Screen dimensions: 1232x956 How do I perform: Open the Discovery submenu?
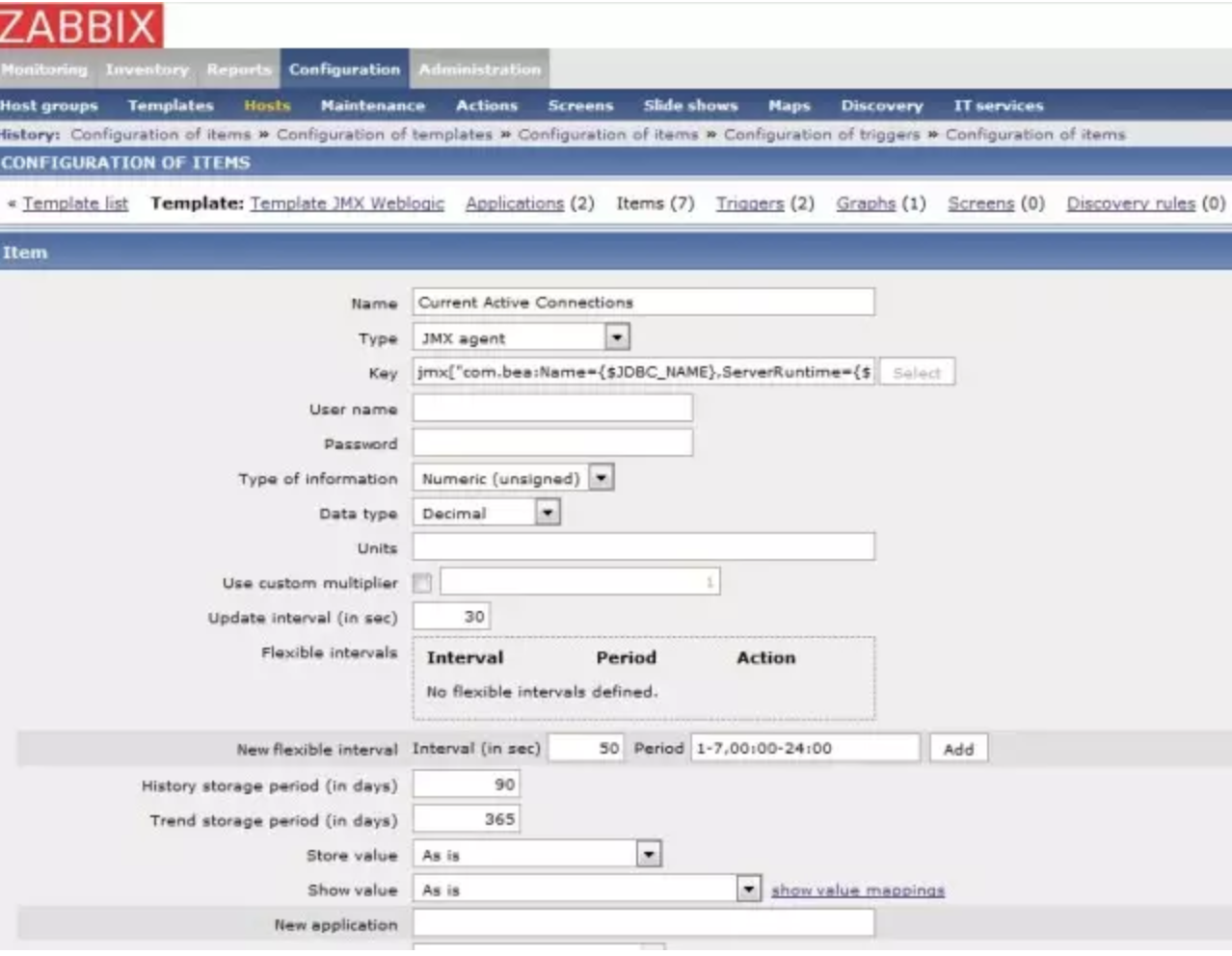882,105
